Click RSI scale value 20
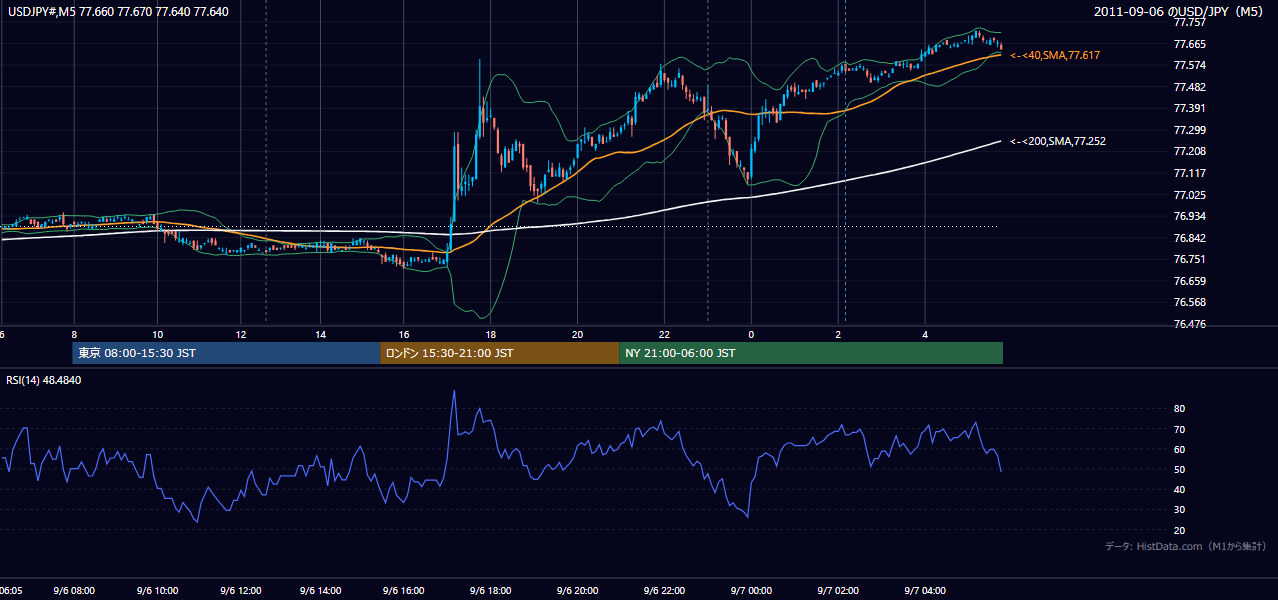This screenshot has width=1278, height=600. [x=1180, y=530]
